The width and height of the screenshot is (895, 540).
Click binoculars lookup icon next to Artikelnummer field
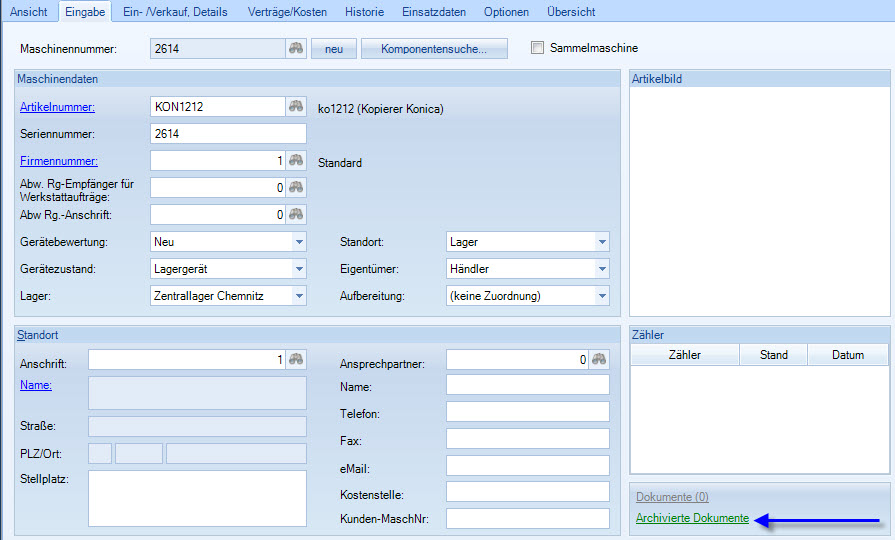296,107
